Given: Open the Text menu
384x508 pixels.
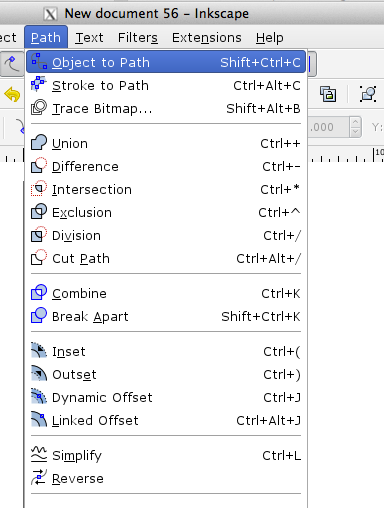Looking at the screenshot, I should 89,38.
